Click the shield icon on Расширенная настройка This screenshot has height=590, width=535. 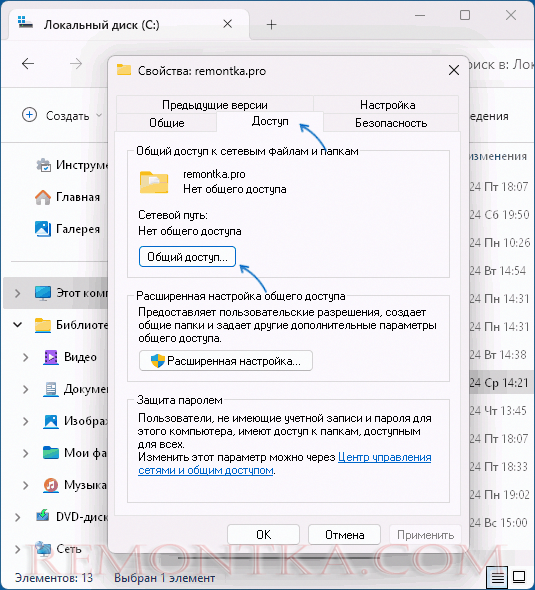pos(158,361)
